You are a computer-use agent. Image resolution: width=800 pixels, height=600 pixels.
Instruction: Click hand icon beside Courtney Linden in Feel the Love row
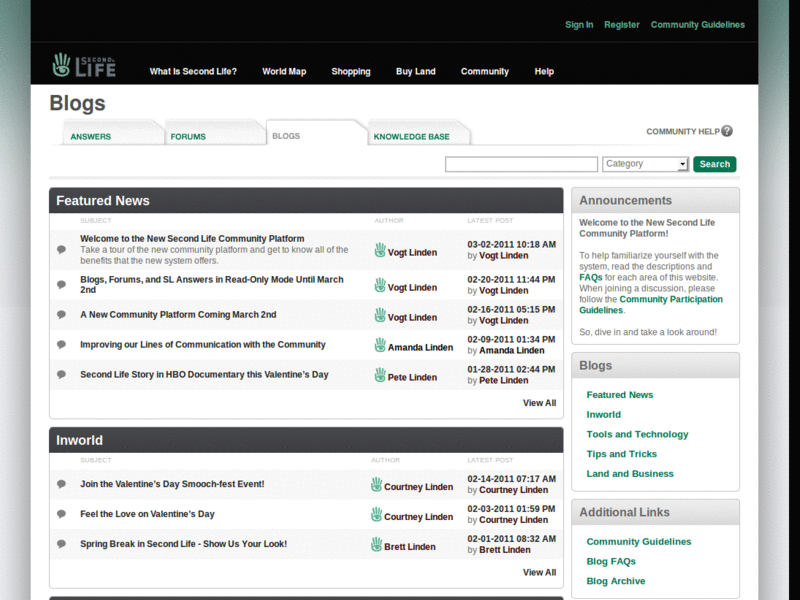coord(377,515)
